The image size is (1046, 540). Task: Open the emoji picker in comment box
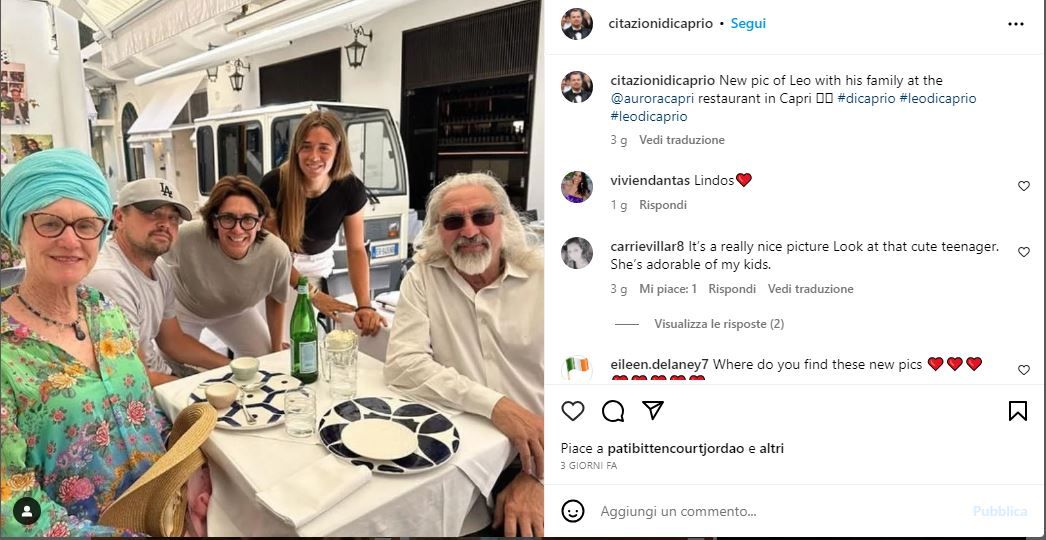point(573,511)
